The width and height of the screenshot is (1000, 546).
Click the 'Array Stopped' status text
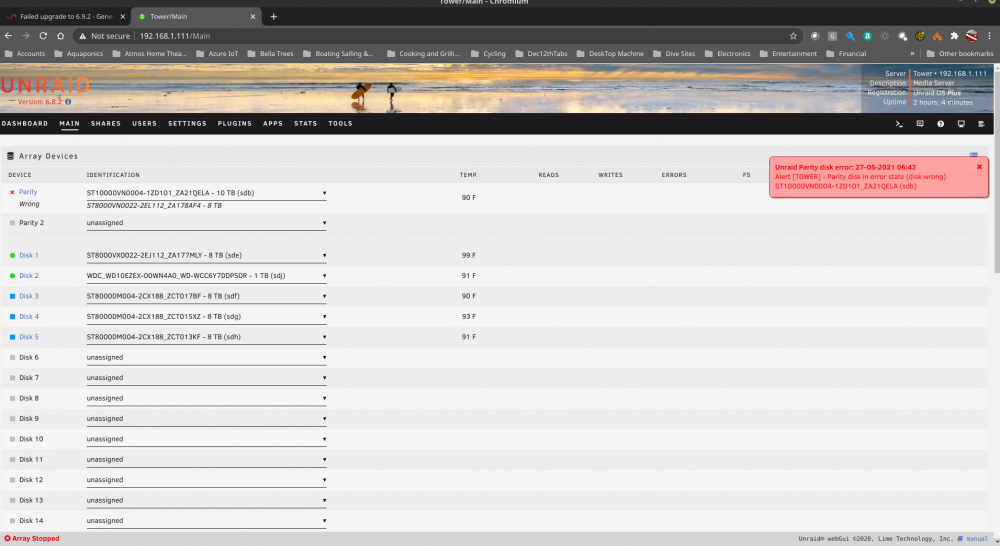pyautogui.click(x=36, y=539)
